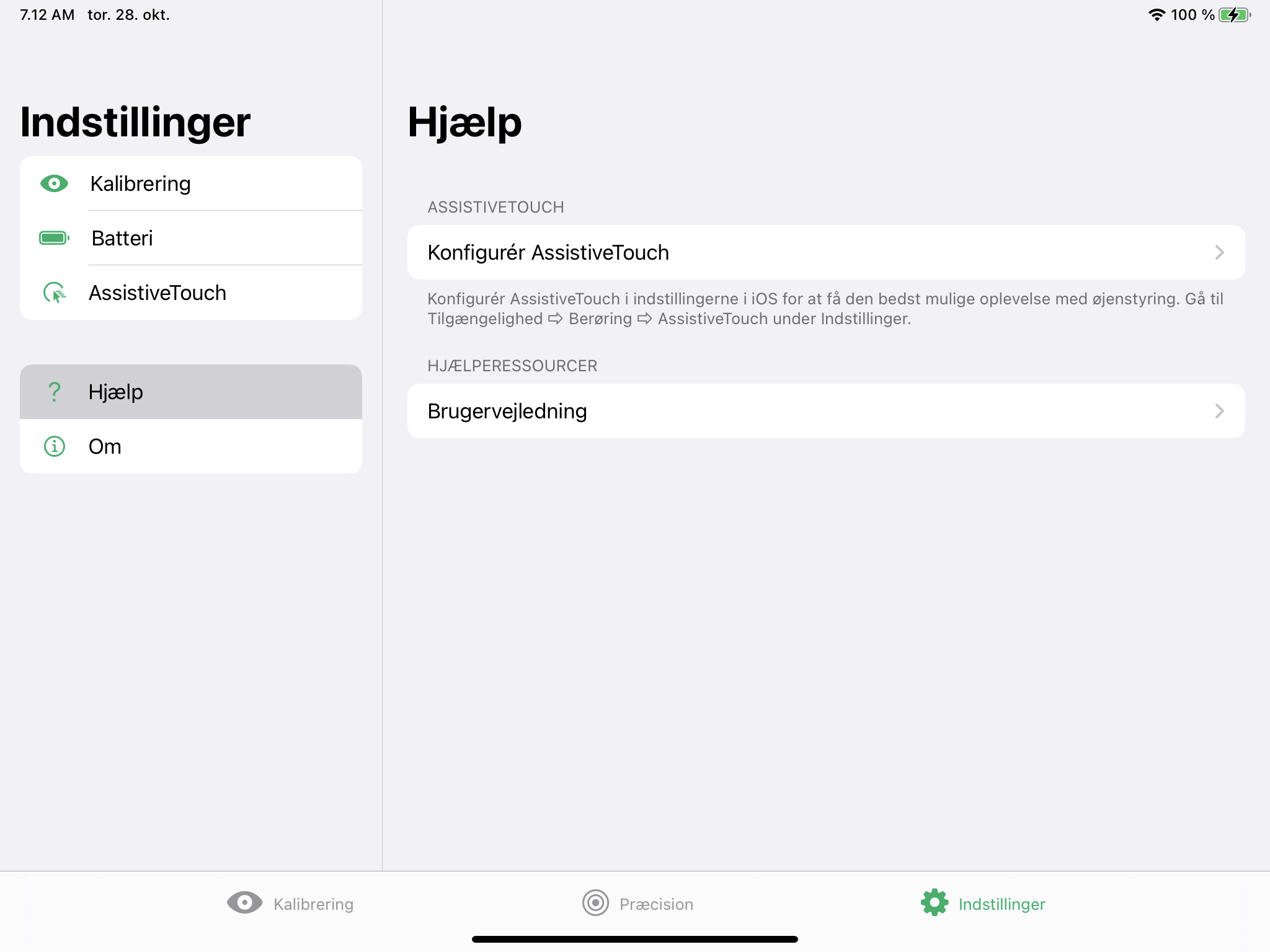Viewport: 1270px width, 952px height.
Task: Switch to Kalibrering tab at bottom
Action: pyautogui.click(x=313, y=904)
